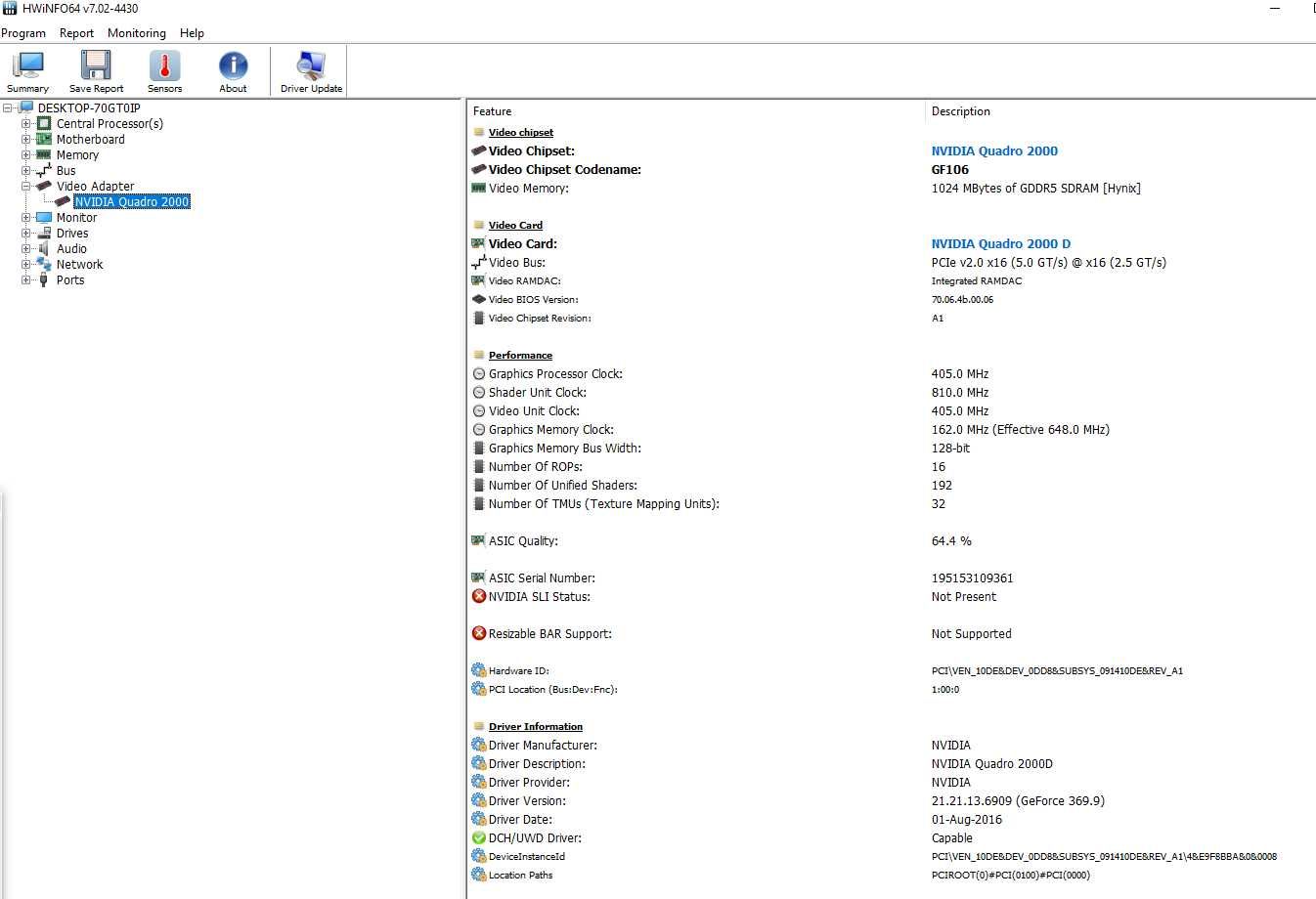The width and height of the screenshot is (1316, 899).
Task: Click the gear icon beside Driver Version
Action: coord(479,801)
